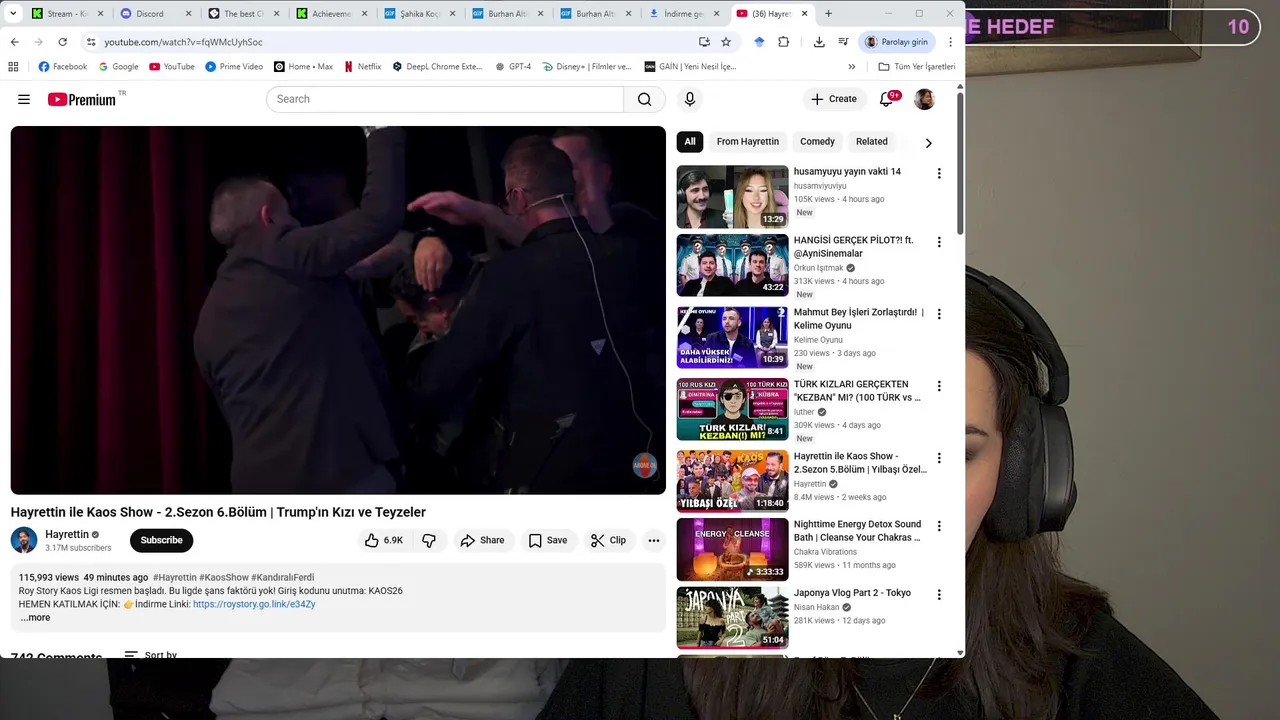Expand video description with ...more
This screenshot has height=720, width=1280.
(x=35, y=618)
